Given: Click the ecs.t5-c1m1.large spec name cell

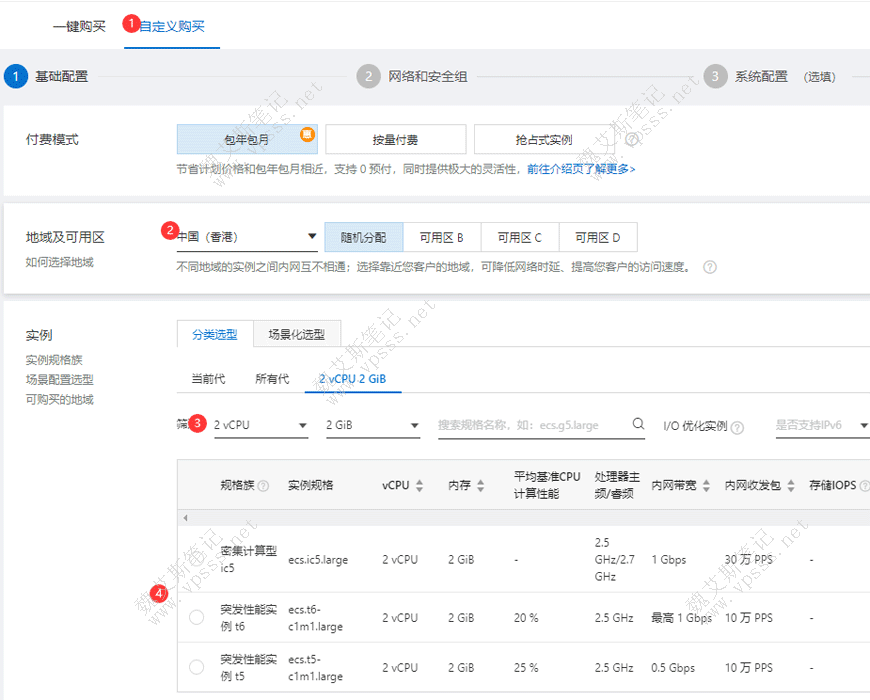Looking at the screenshot, I should 315,668.
